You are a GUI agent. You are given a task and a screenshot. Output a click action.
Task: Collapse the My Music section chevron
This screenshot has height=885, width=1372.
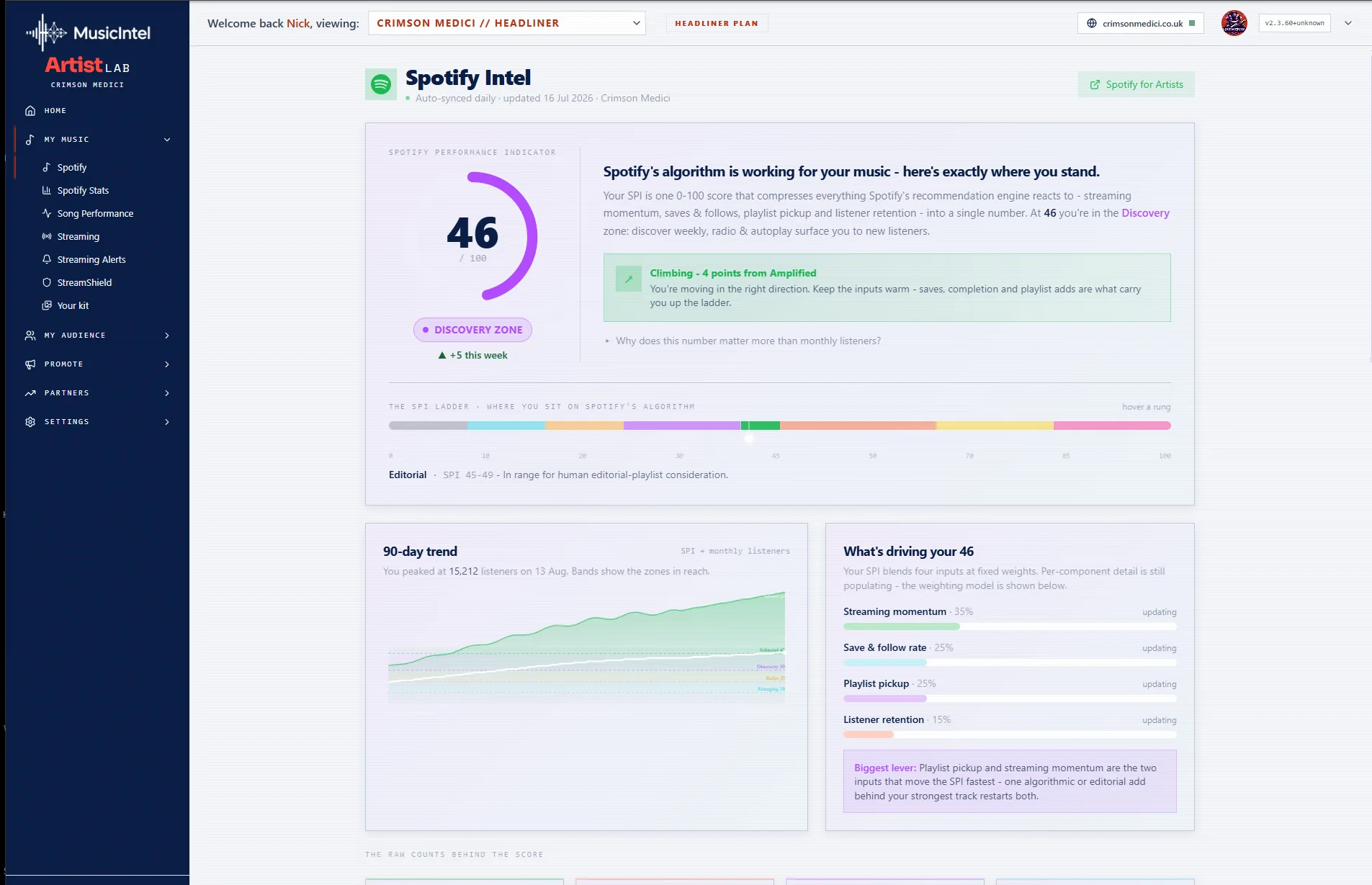pyautogui.click(x=167, y=140)
